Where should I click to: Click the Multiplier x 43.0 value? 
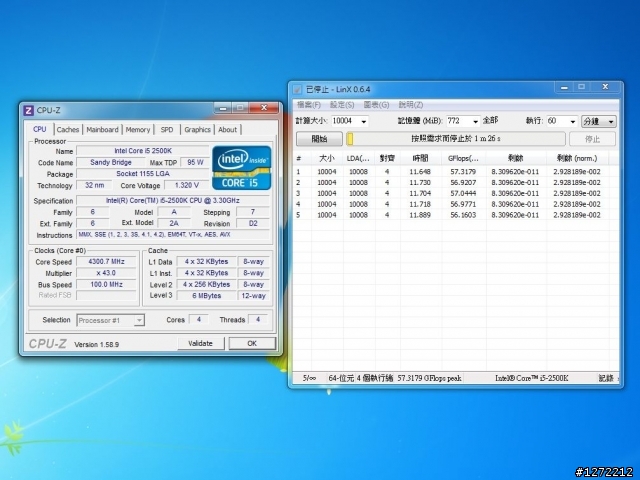tap(106, 273)
